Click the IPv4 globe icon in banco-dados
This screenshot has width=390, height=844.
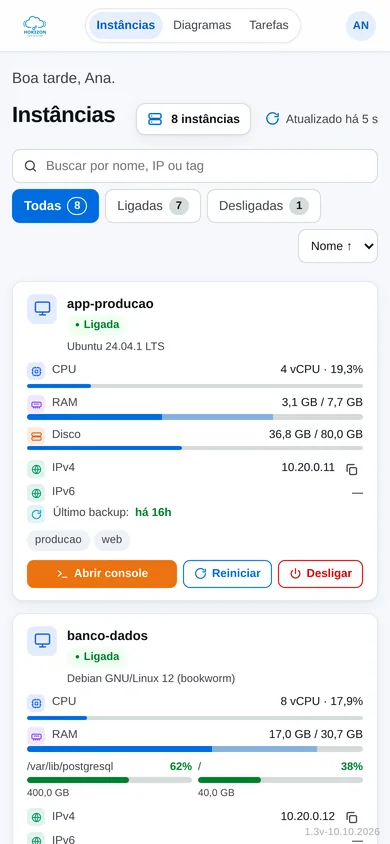[x=36, y=817]
